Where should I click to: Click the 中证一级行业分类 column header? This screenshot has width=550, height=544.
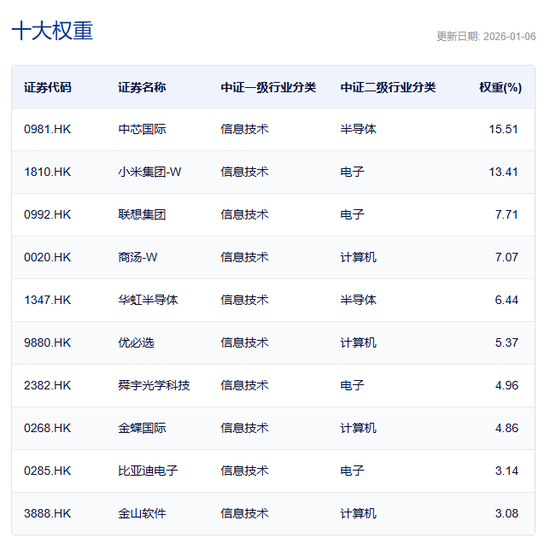pyautogui.click(x=268, y=87)
